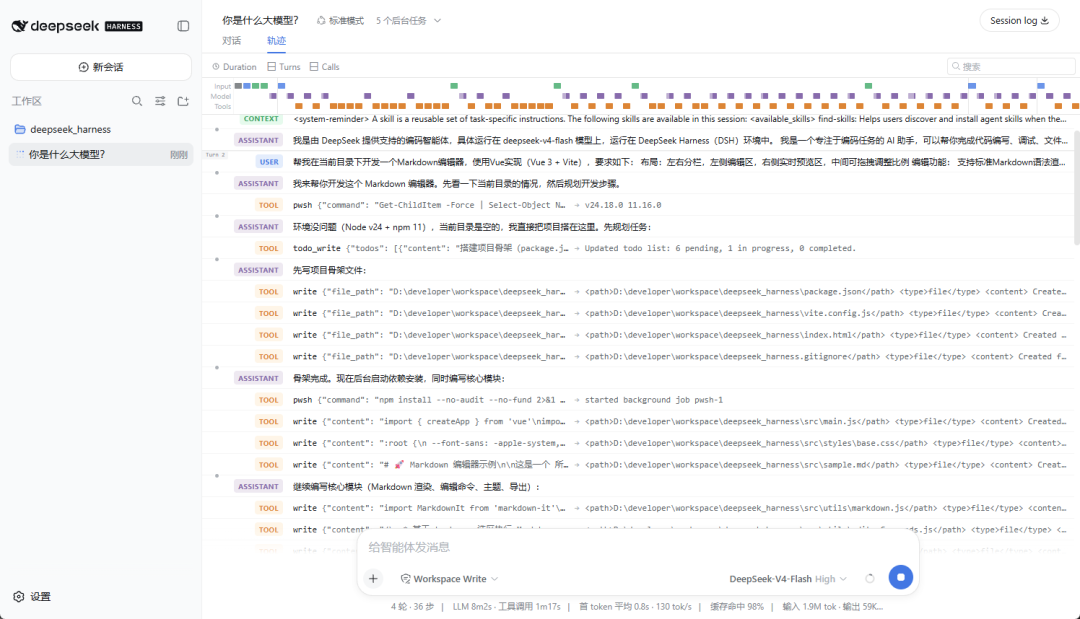Click the gray Input block in timeline
1080x619 pixels.
click(238, 86)
